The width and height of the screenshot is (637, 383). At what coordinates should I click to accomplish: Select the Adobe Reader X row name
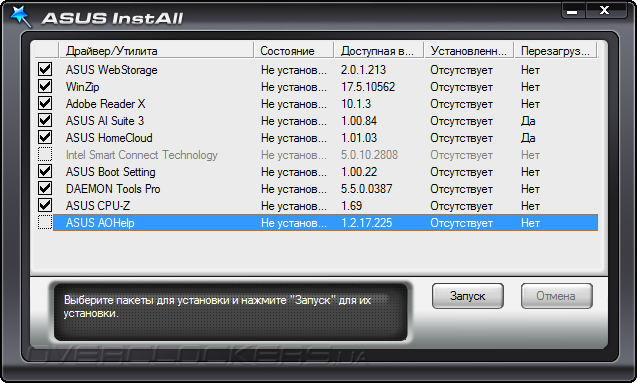point(105,104)
